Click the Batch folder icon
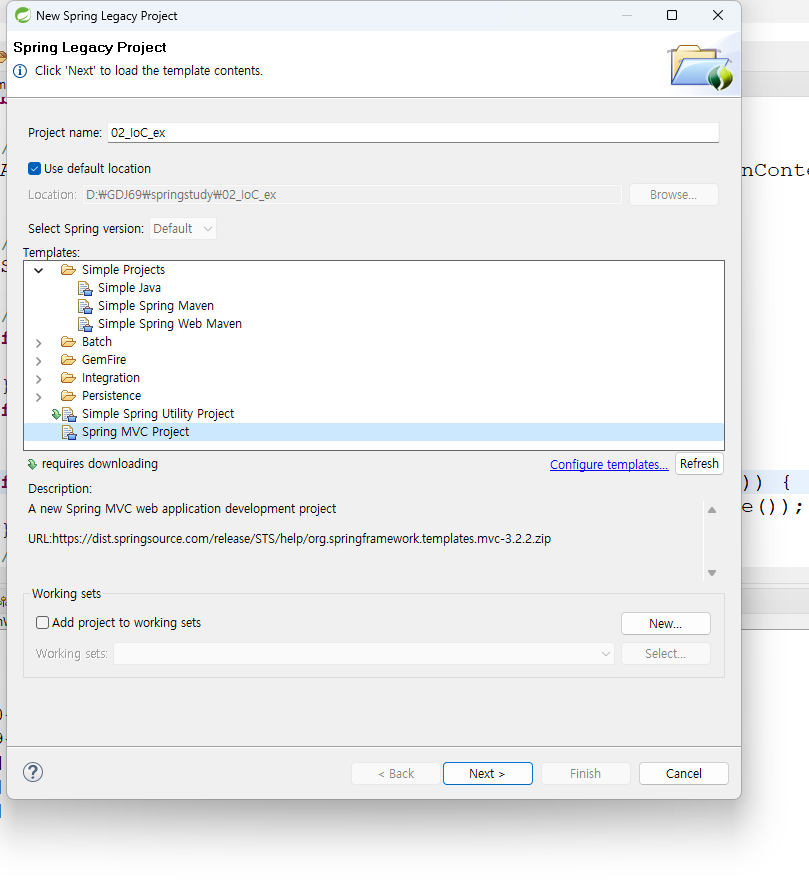 [x=68, y=342]
